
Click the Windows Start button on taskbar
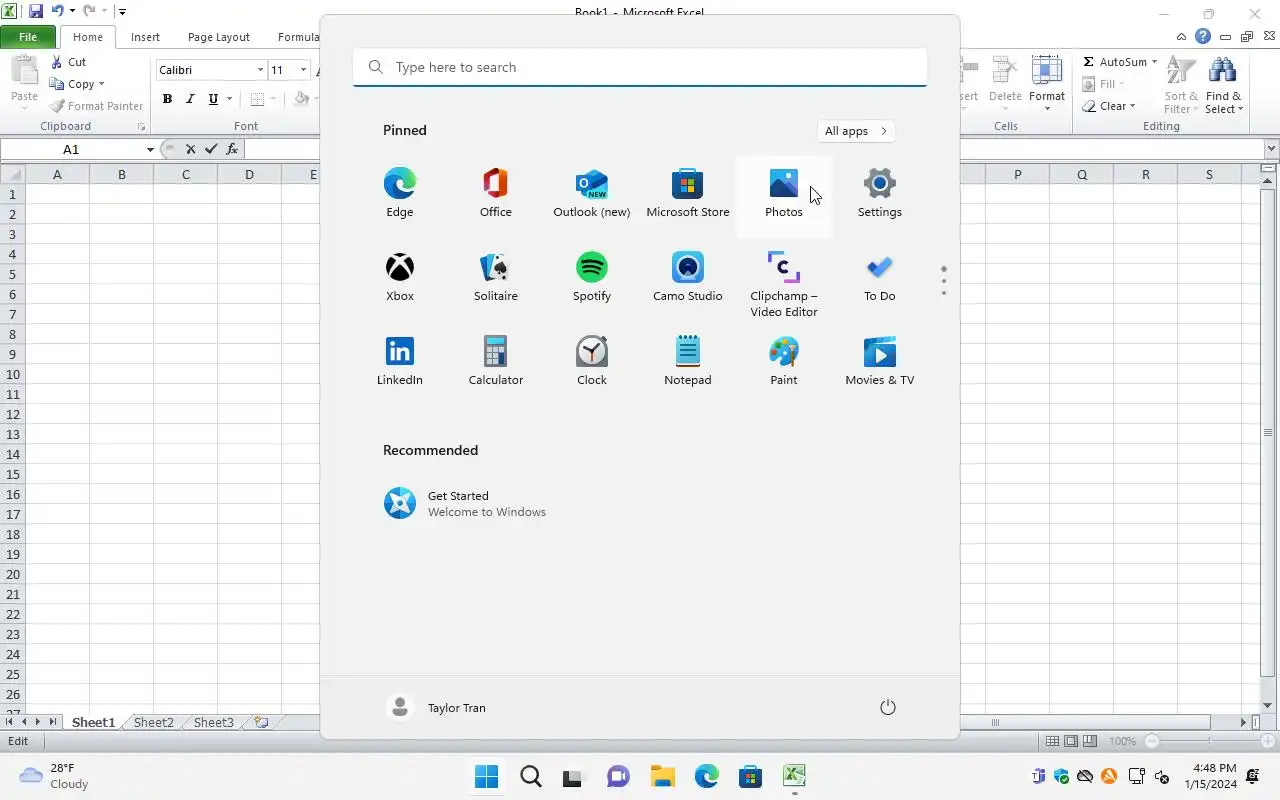pos(487,776)
